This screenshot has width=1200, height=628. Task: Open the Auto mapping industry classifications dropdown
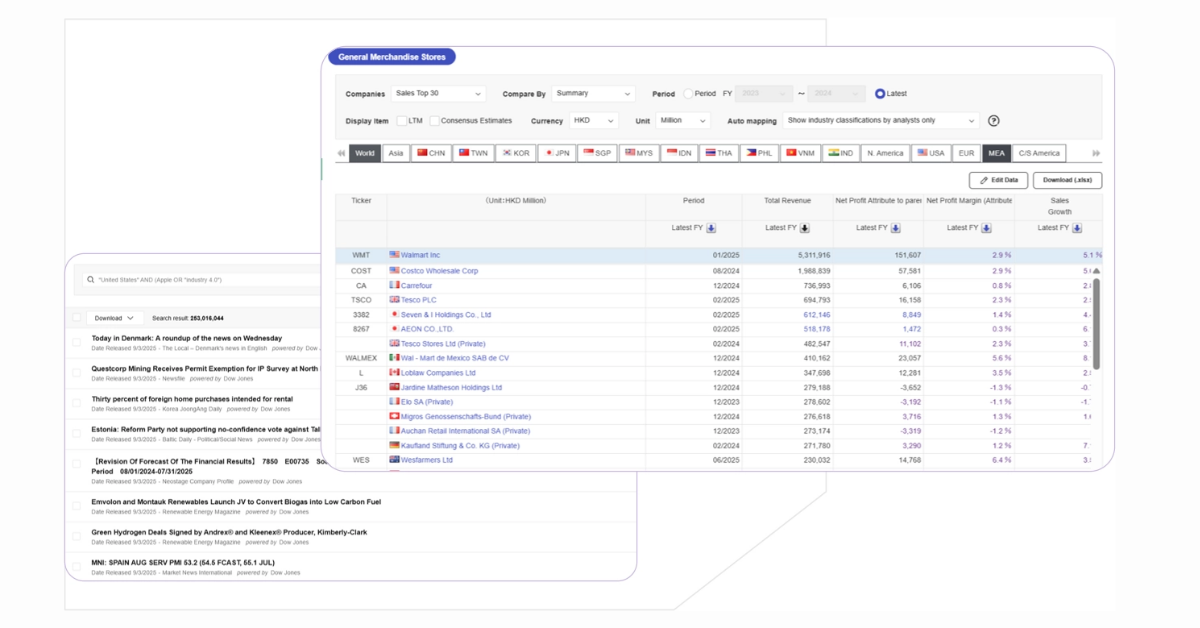(881, 121)
